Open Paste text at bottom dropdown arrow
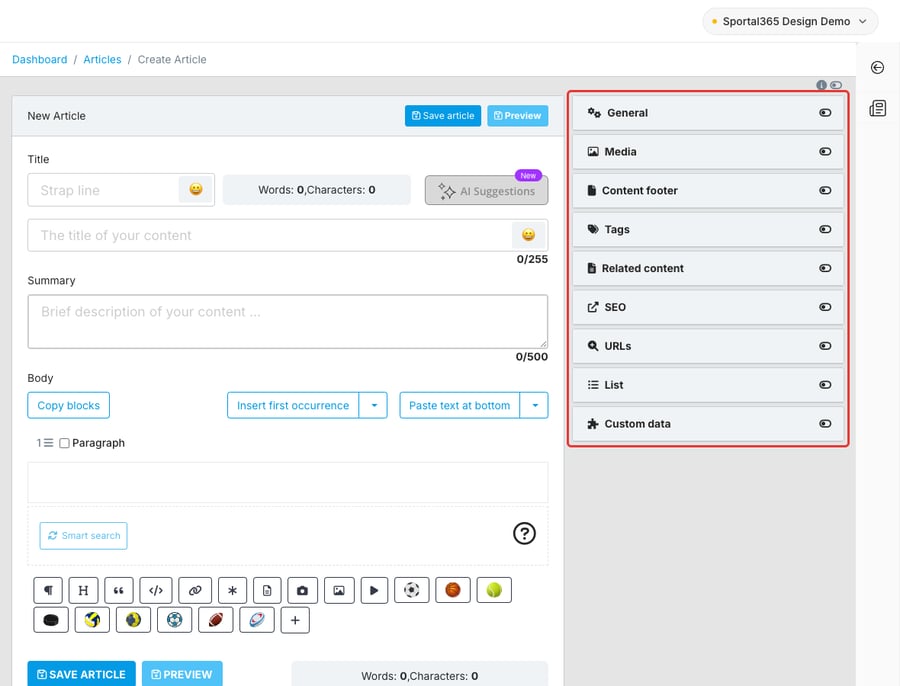The height and width of the screenshot is (686, 900). click(x=534, y=405)
